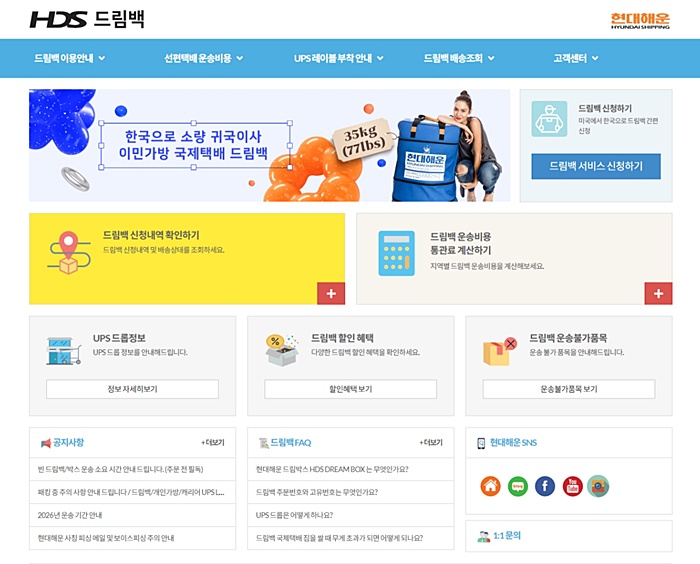Open the green blog SNS icon
This screenshot has height=564, width=700.
click(x=518, y=486)
